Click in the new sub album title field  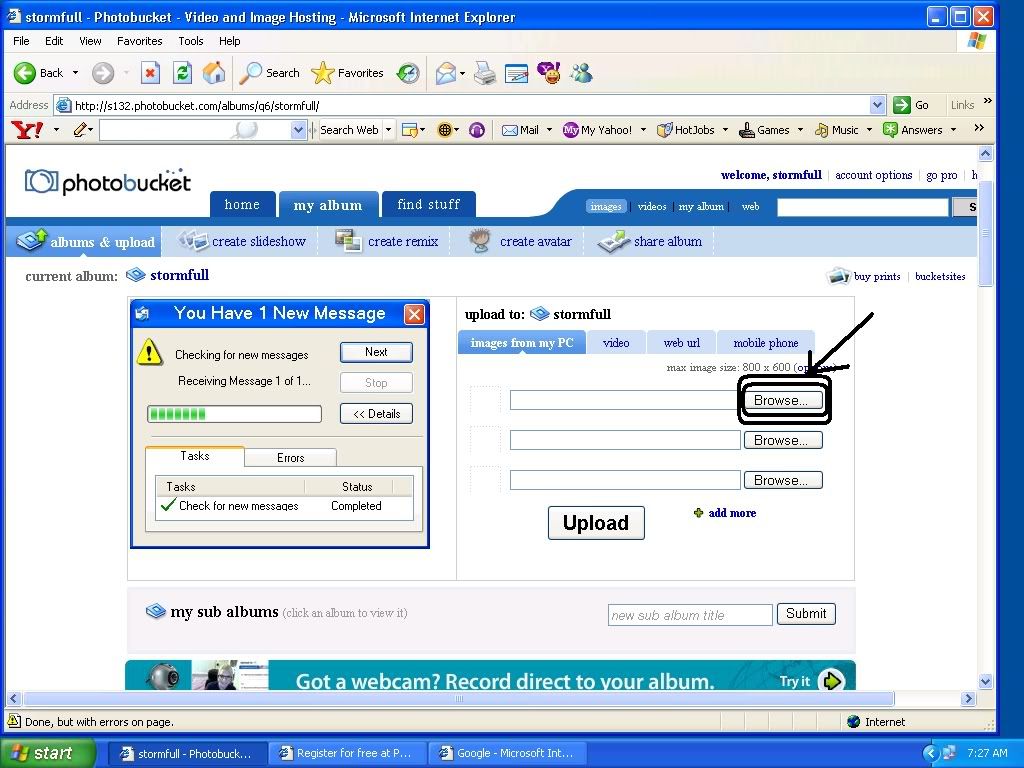690,615
